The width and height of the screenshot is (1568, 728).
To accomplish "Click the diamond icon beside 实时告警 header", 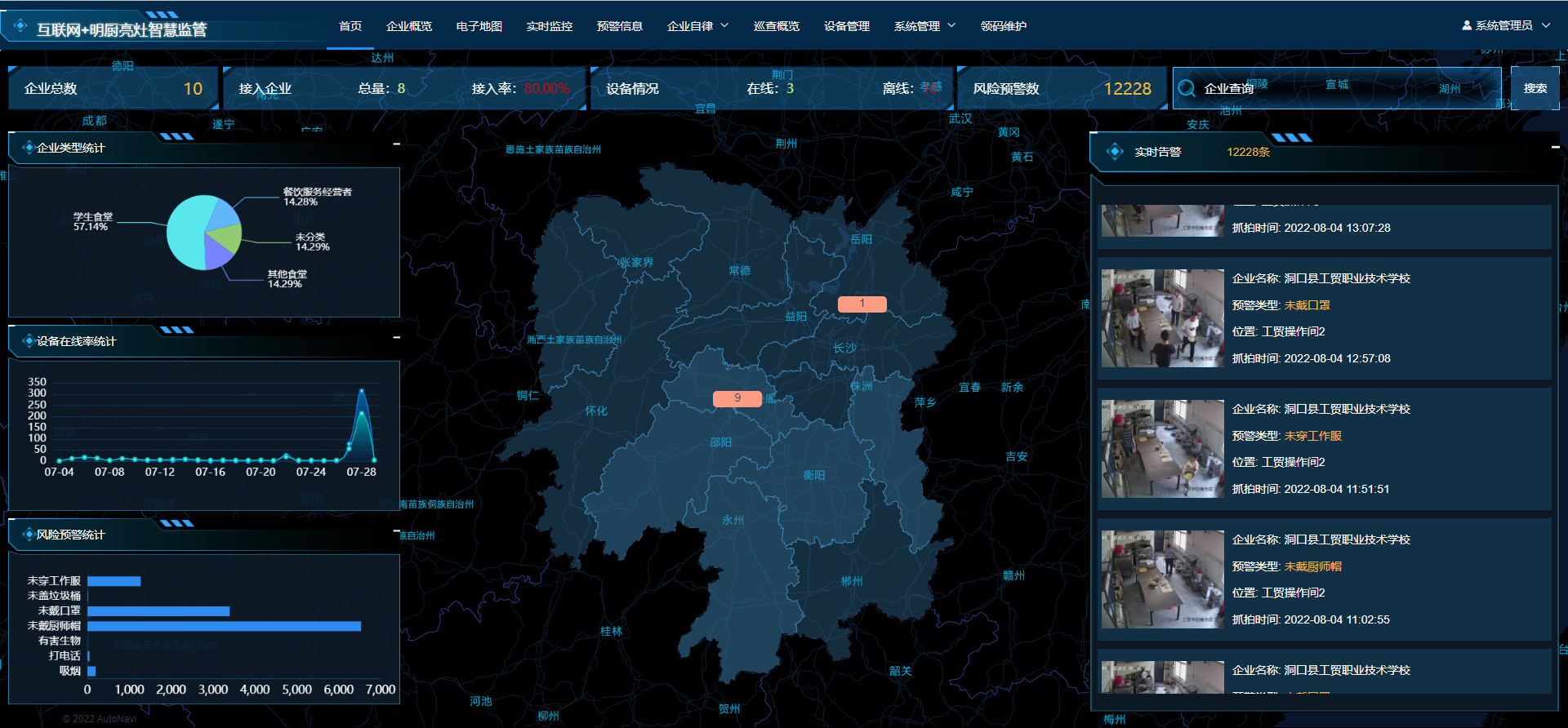I will coord(1115,152).
